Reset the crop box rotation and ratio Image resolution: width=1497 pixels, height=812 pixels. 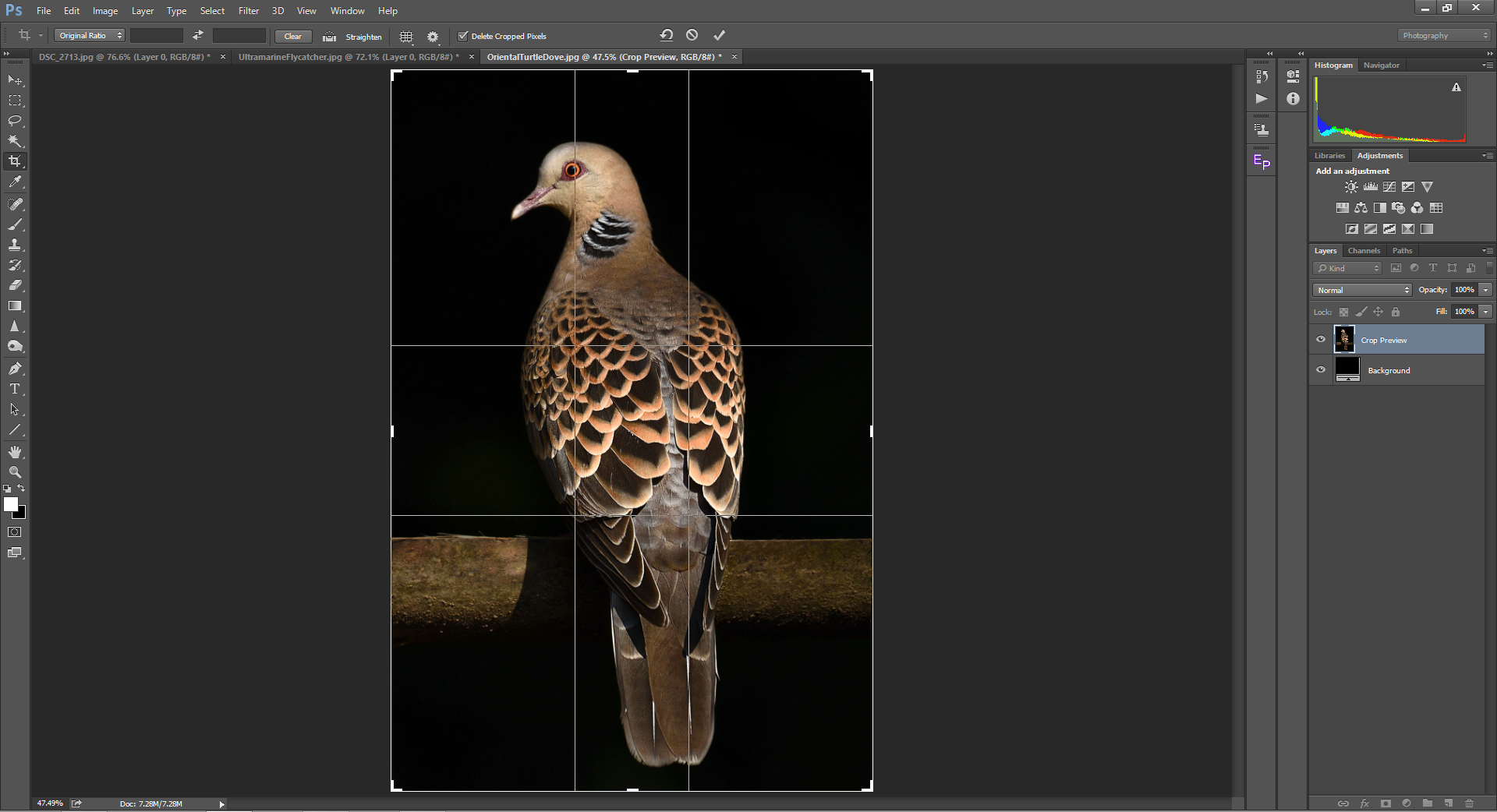click(x=666, y=35)
